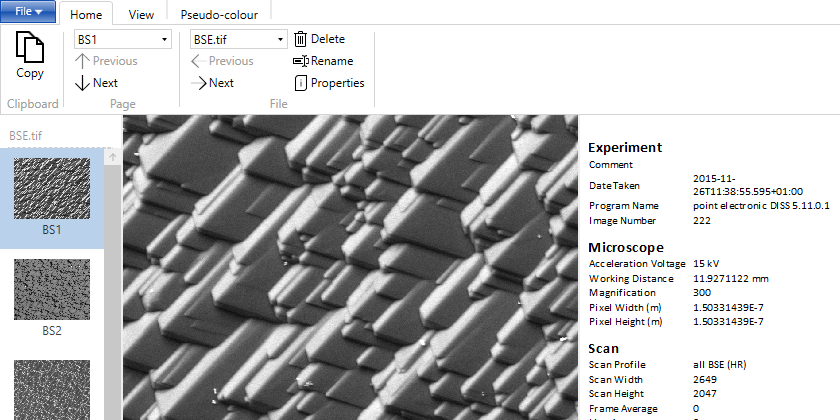Switch to the View tab

point(141,15)
